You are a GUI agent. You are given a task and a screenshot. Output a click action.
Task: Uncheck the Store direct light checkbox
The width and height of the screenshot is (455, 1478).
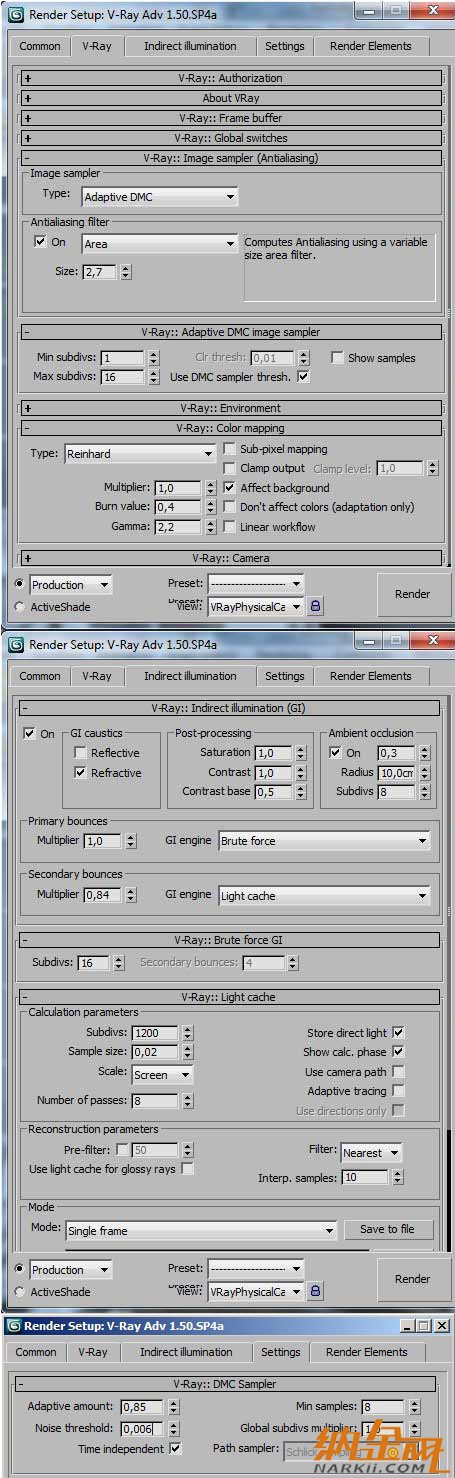tap(398, 1032)
